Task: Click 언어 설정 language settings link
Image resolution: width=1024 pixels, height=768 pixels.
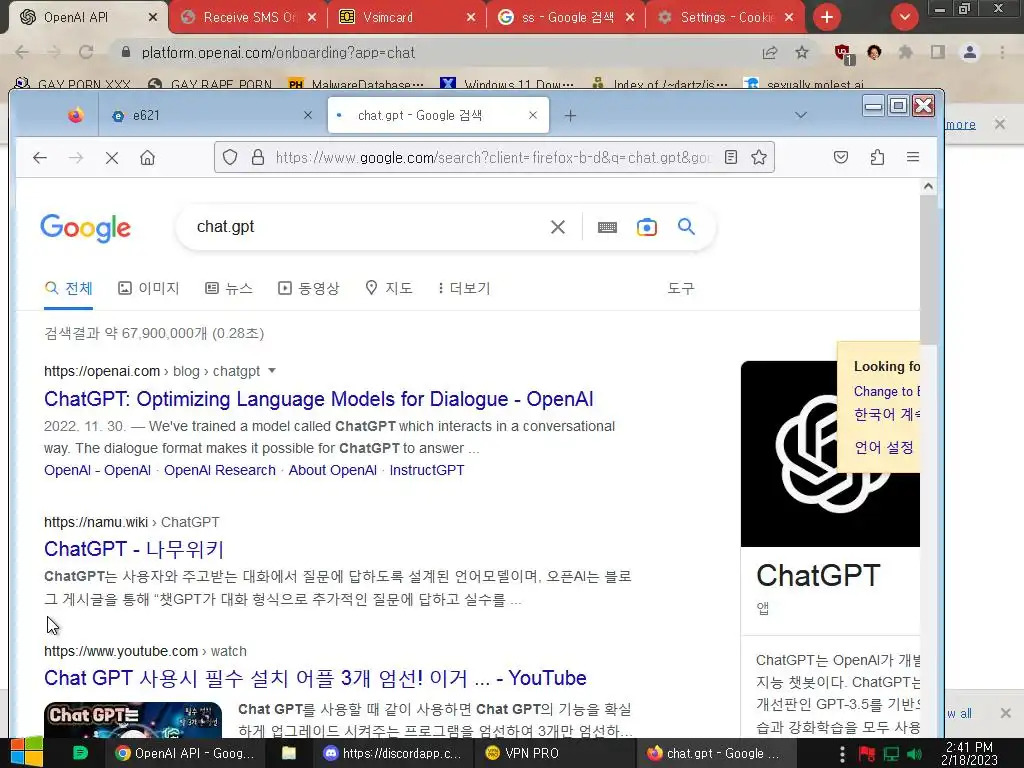Action: 884,447
